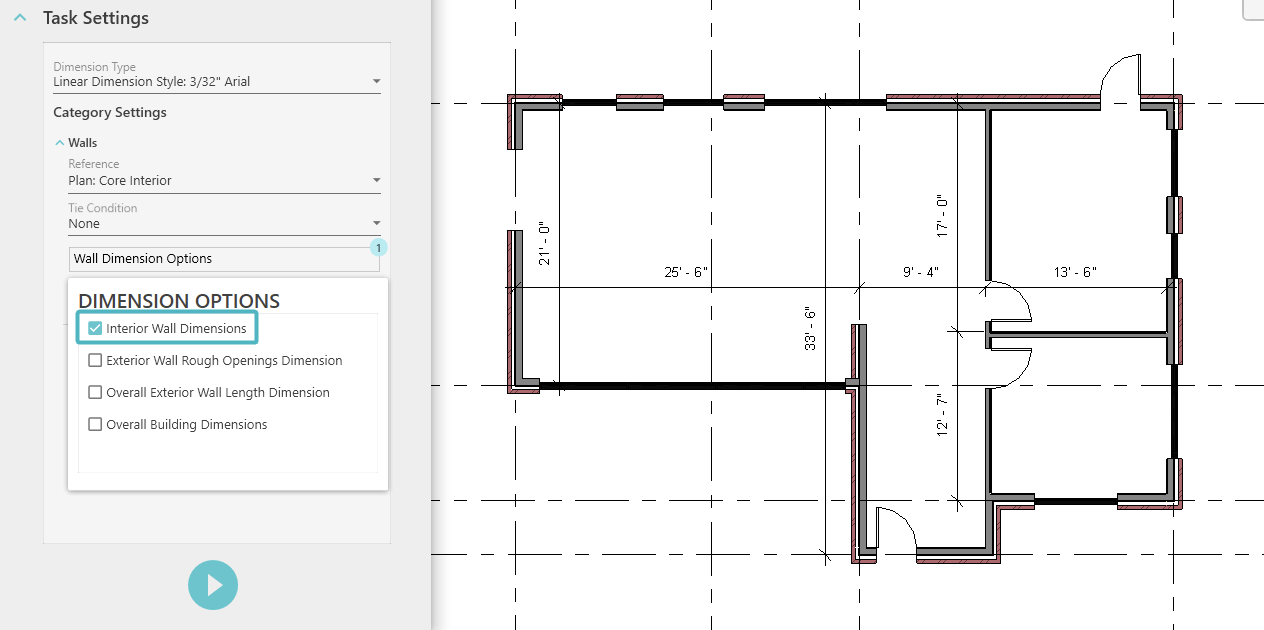The width and height of the screenshot is (1264, 630).
Task: Click the Wall Dimension Options field
Action: (224, 258)
